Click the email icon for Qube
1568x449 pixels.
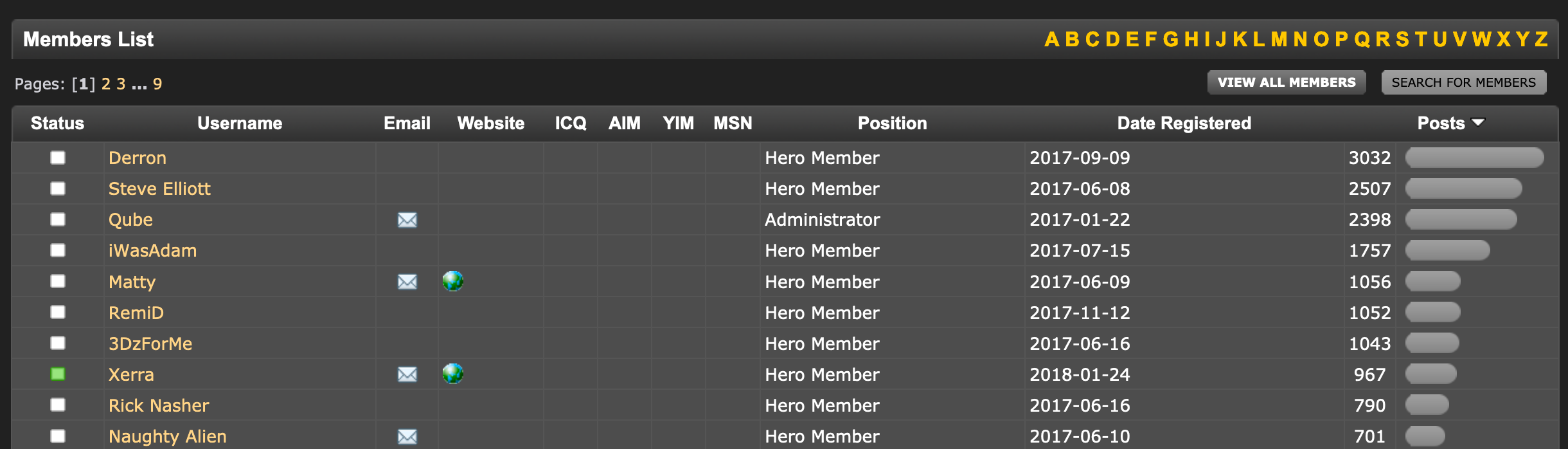(407, 220)
